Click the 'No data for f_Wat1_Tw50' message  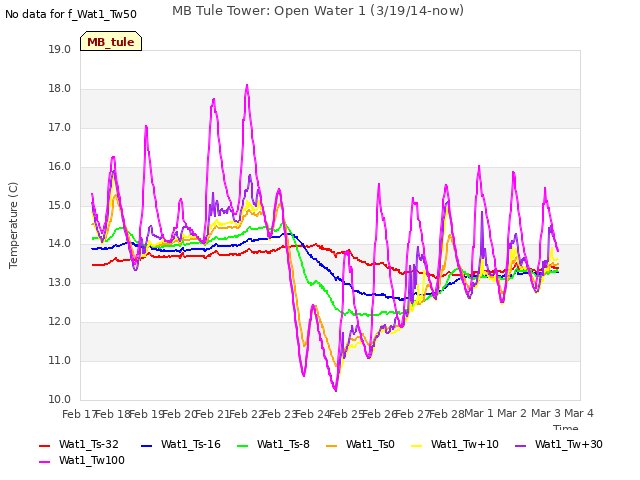[x=71, y=14]
